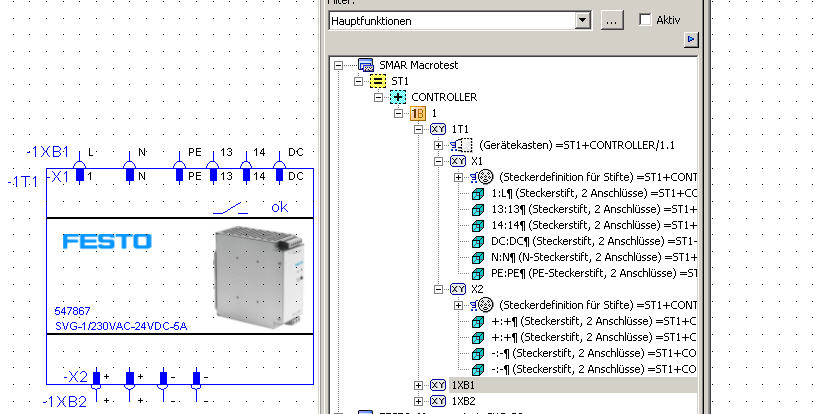The image size is (813, 414).
Task: Click the cube icon of pin 14:14
Action: pyautogui.click(x=478, y=226)
